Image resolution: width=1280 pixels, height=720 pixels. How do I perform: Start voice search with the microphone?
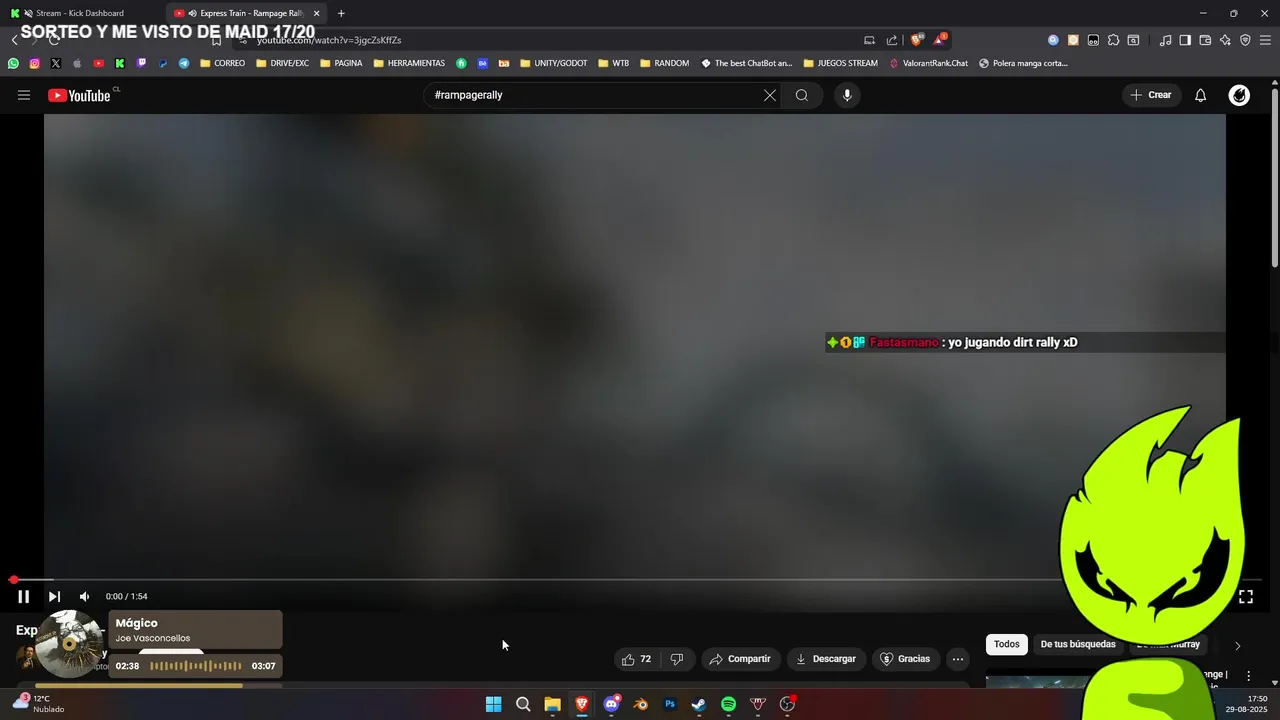847,95
